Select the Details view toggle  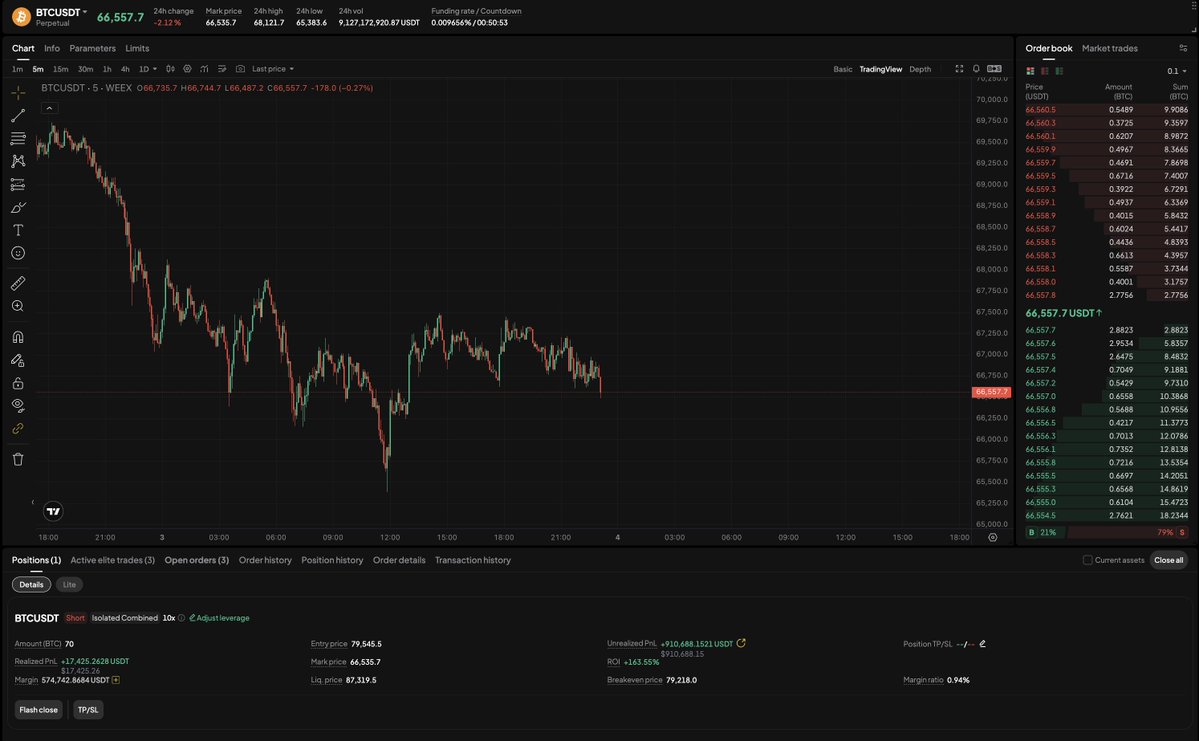(31, 584)
